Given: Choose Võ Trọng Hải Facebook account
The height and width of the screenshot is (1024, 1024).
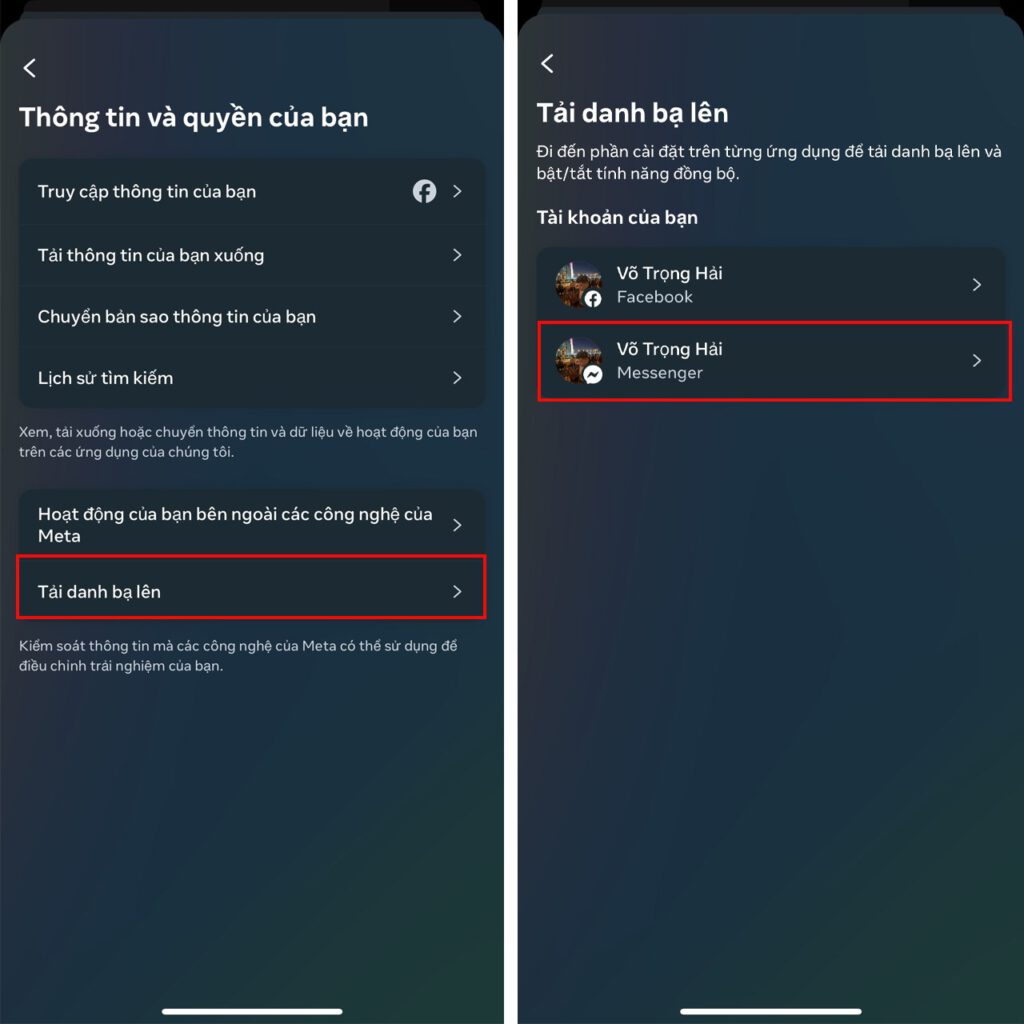Looking at the screenshot, I should [x=771, y=285].
